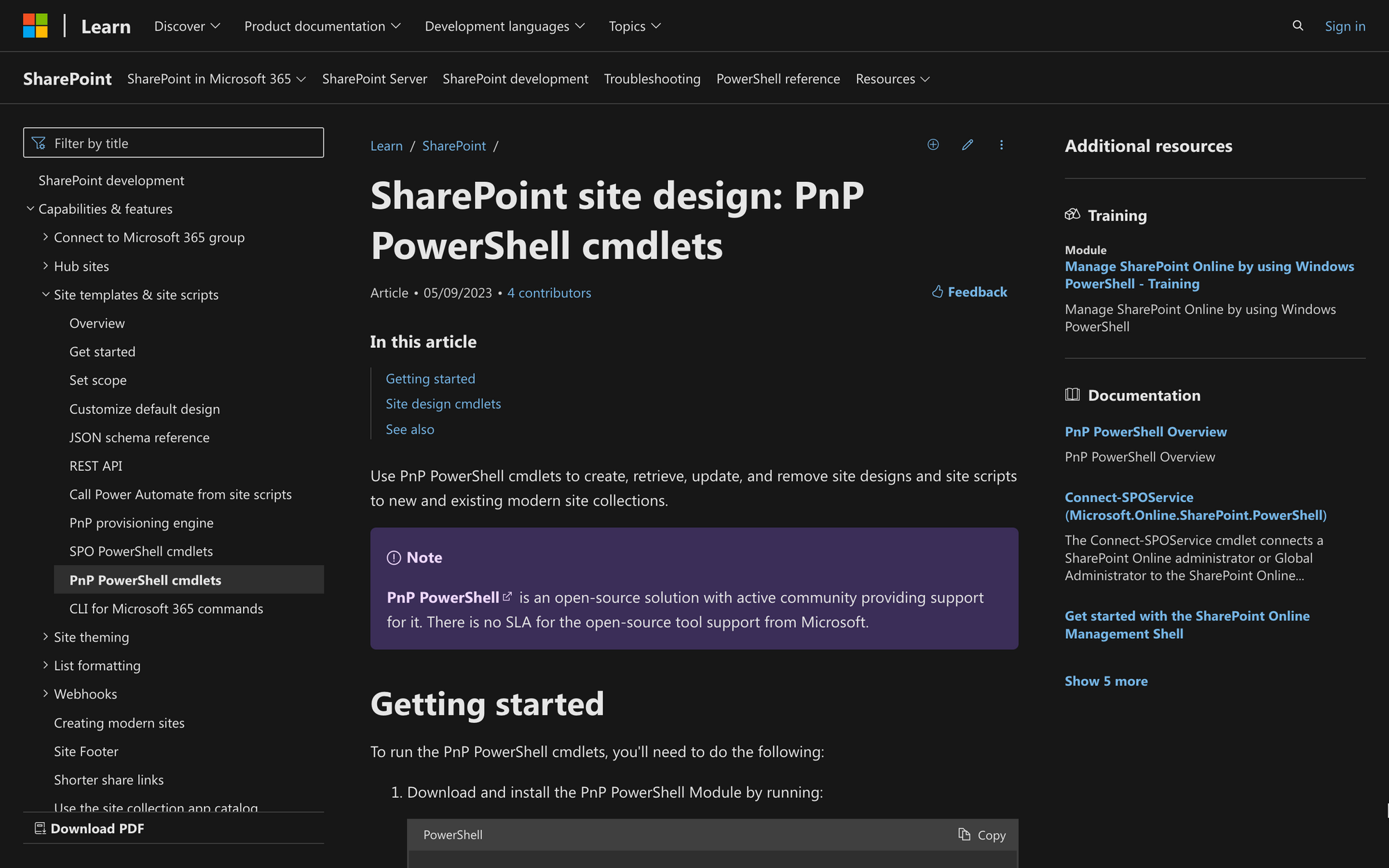
Task: Open the Troubleshooting nav item
Action: point(652,79)
